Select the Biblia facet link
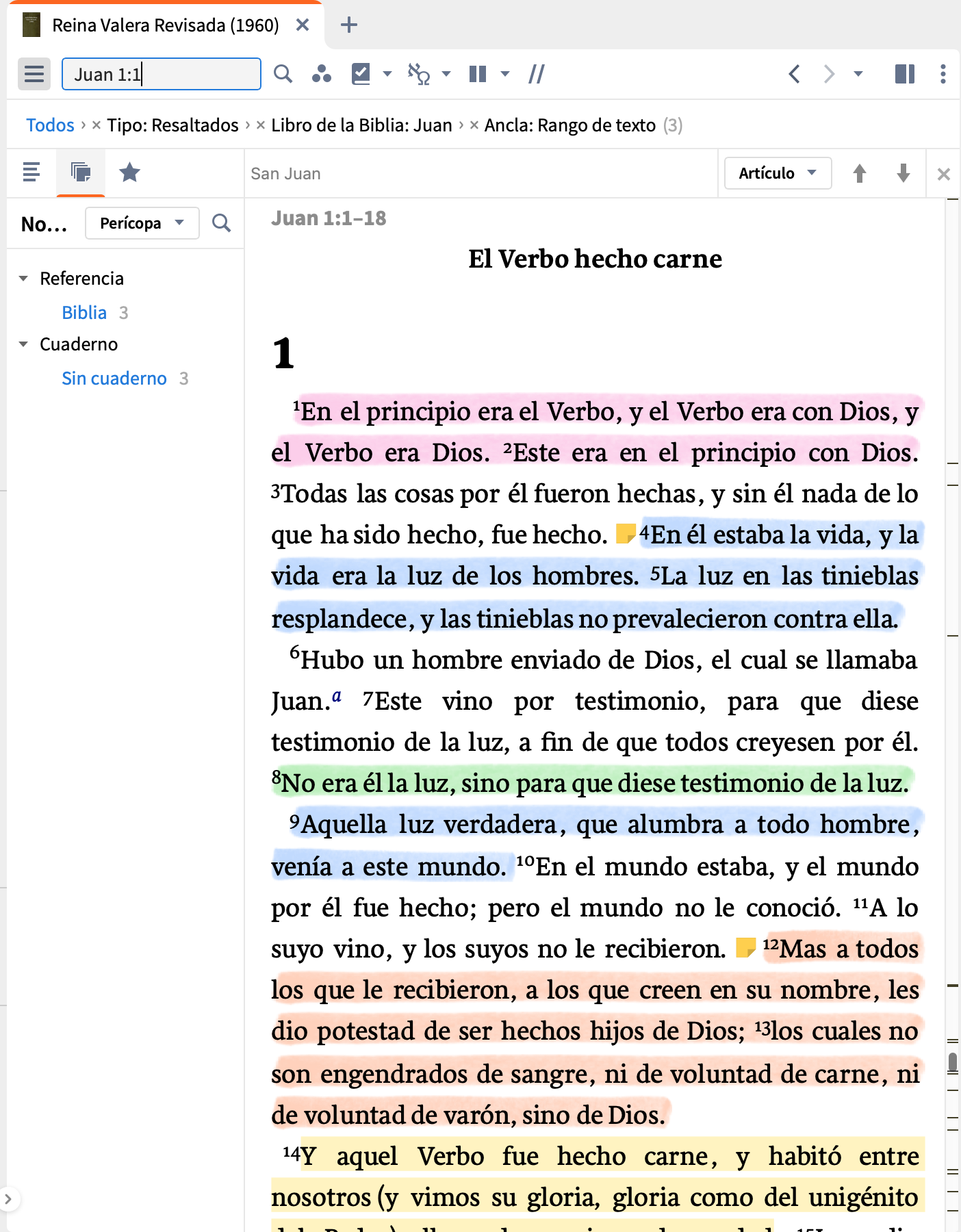 click(x=84, y=313)
